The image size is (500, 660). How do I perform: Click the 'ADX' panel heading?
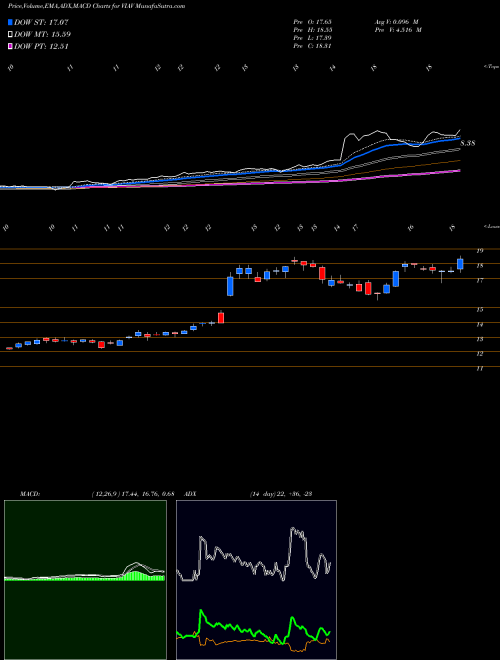click(191, 494)
